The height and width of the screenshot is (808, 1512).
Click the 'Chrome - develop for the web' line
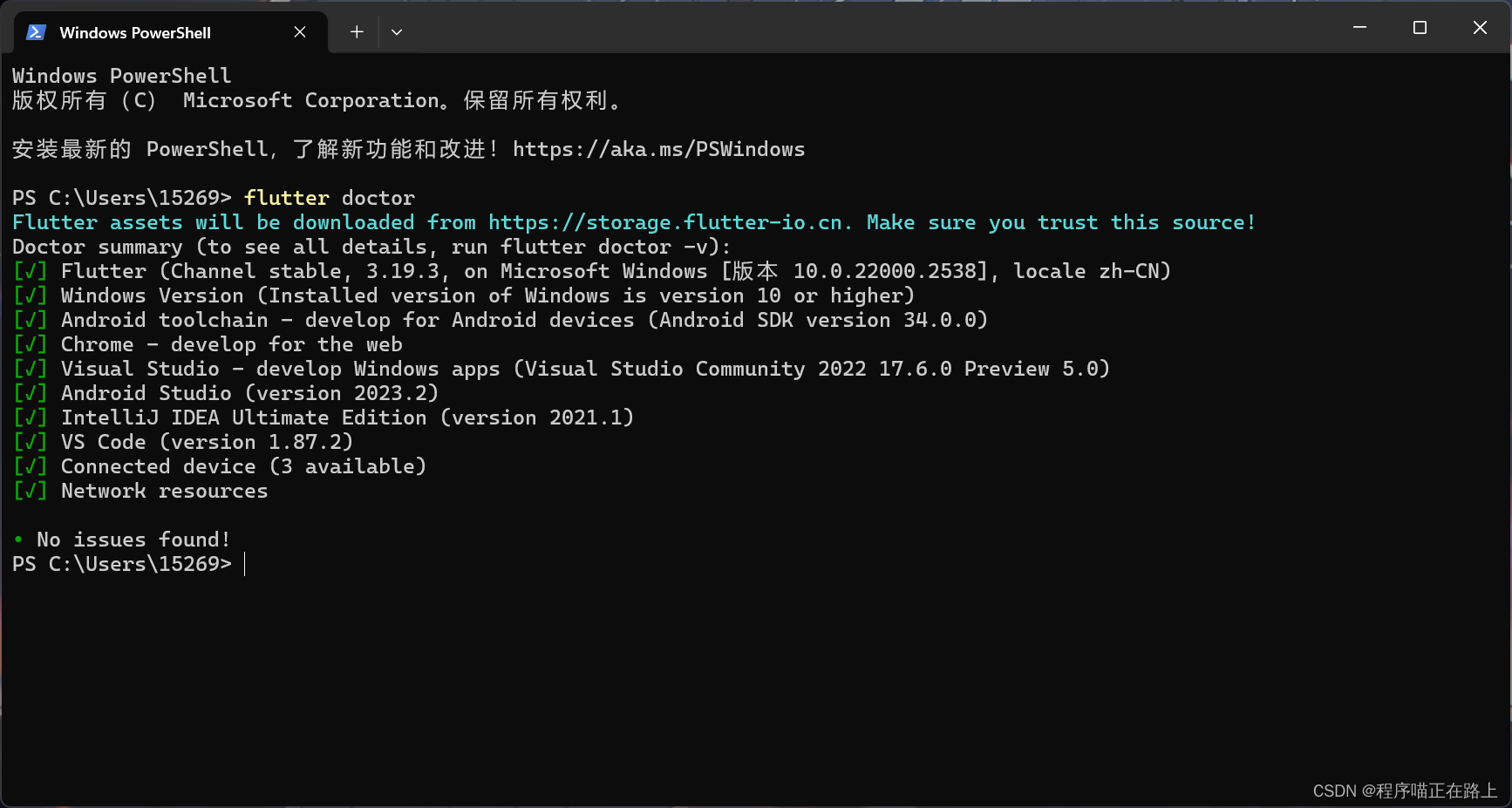tap(208, 344)
